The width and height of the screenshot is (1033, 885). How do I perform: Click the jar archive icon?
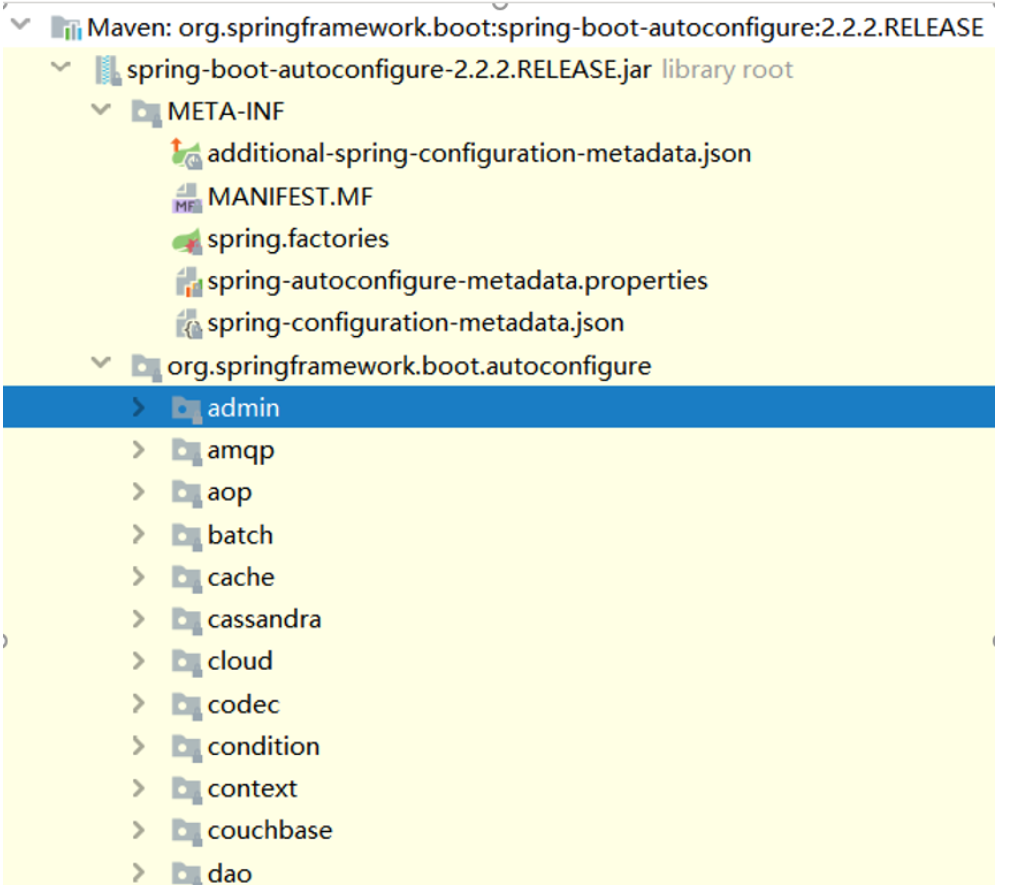tap(107, 70)
